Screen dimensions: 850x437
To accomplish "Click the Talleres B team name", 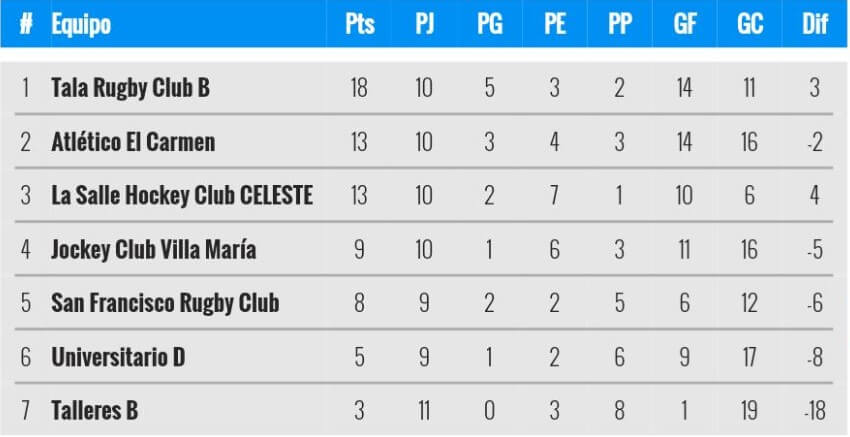I will (95, 410).
